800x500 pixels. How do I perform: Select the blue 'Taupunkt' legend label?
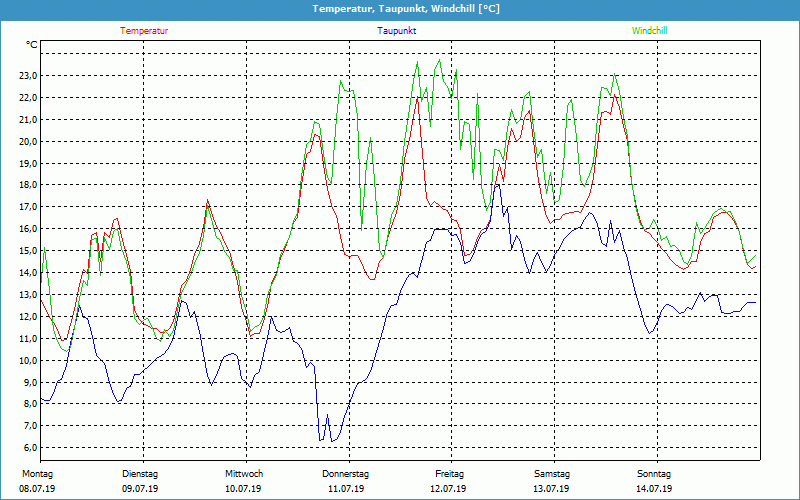click(396, 31)
